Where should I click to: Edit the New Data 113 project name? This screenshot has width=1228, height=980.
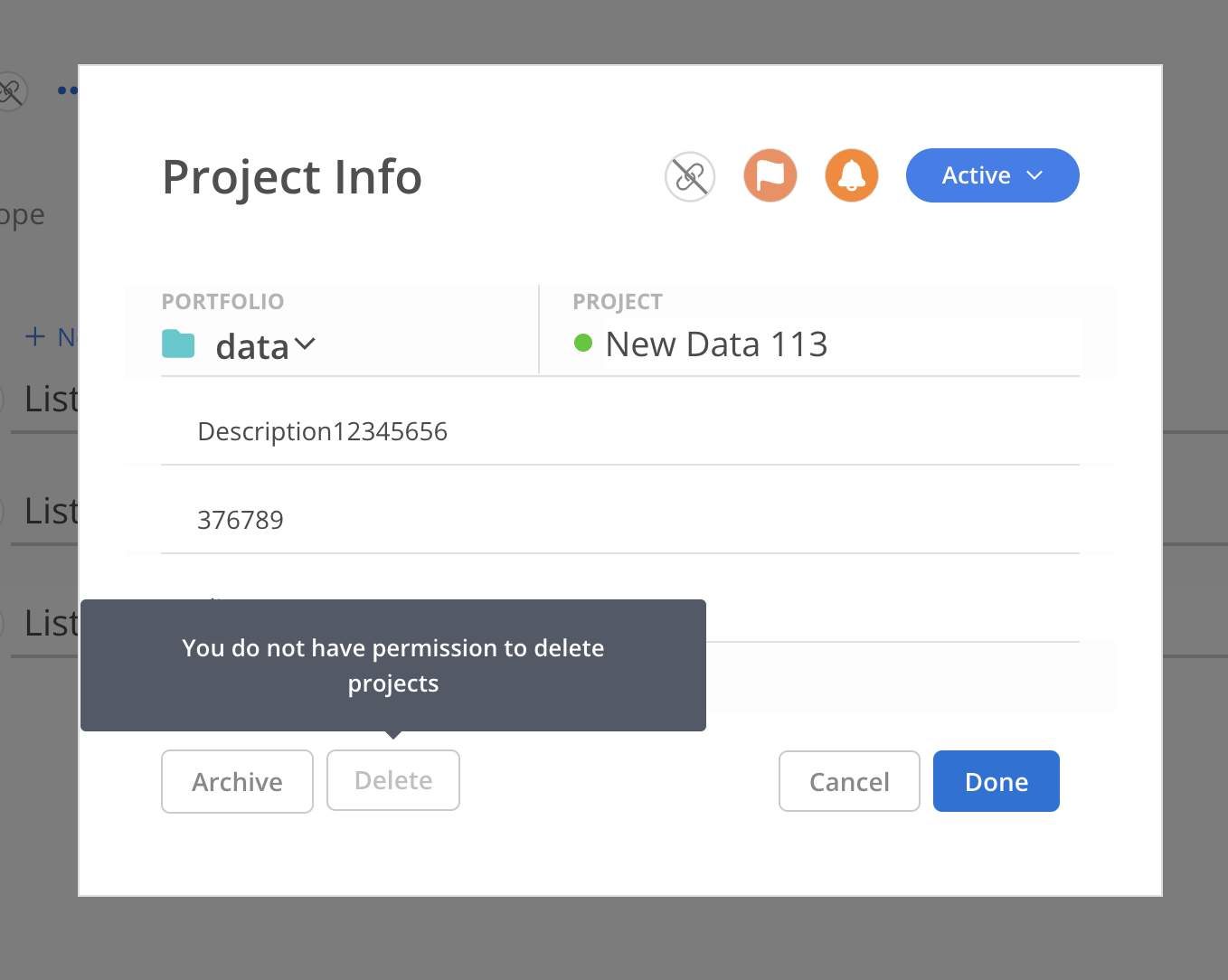pos(716,344)
